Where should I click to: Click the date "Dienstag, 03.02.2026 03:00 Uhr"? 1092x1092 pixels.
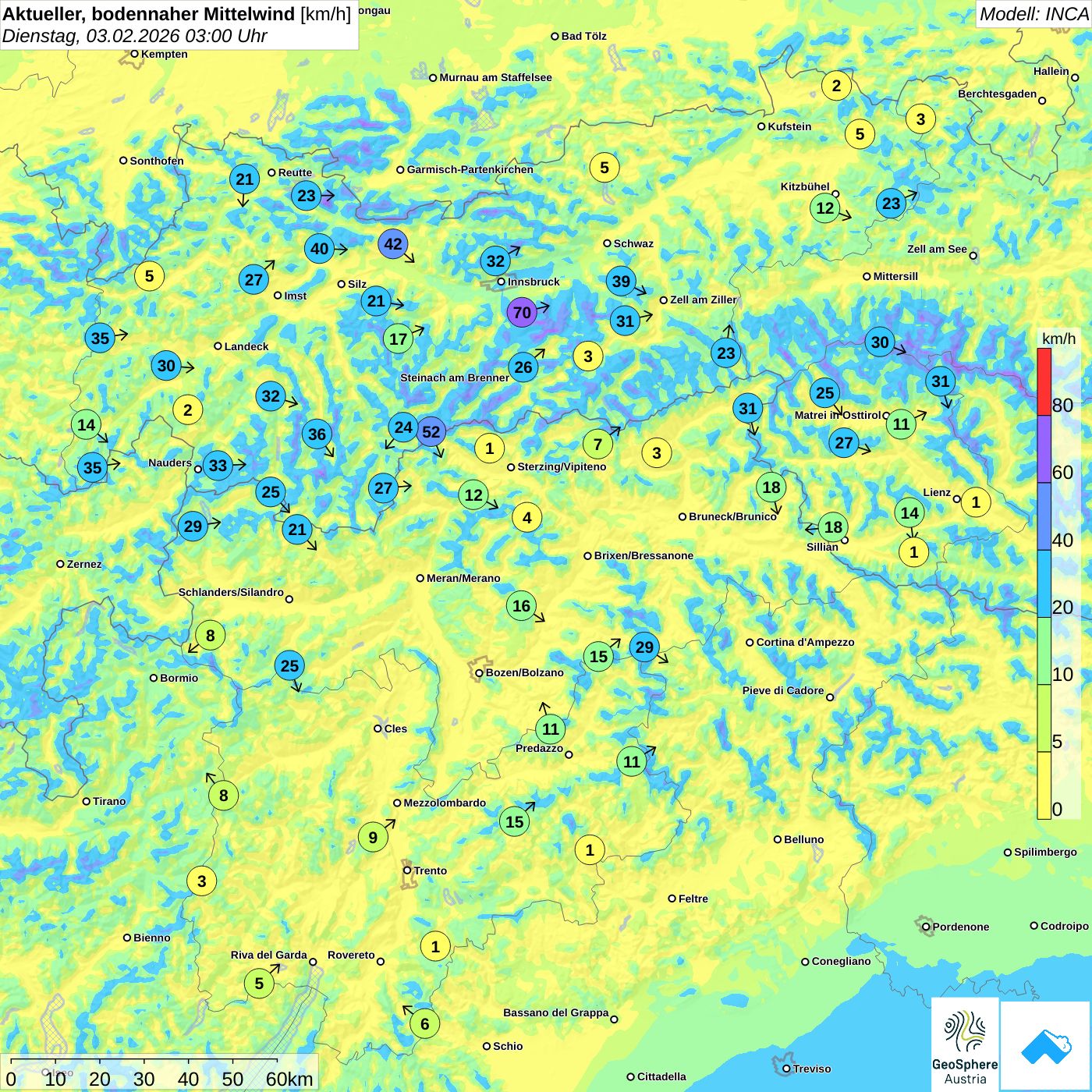(135, 36)
